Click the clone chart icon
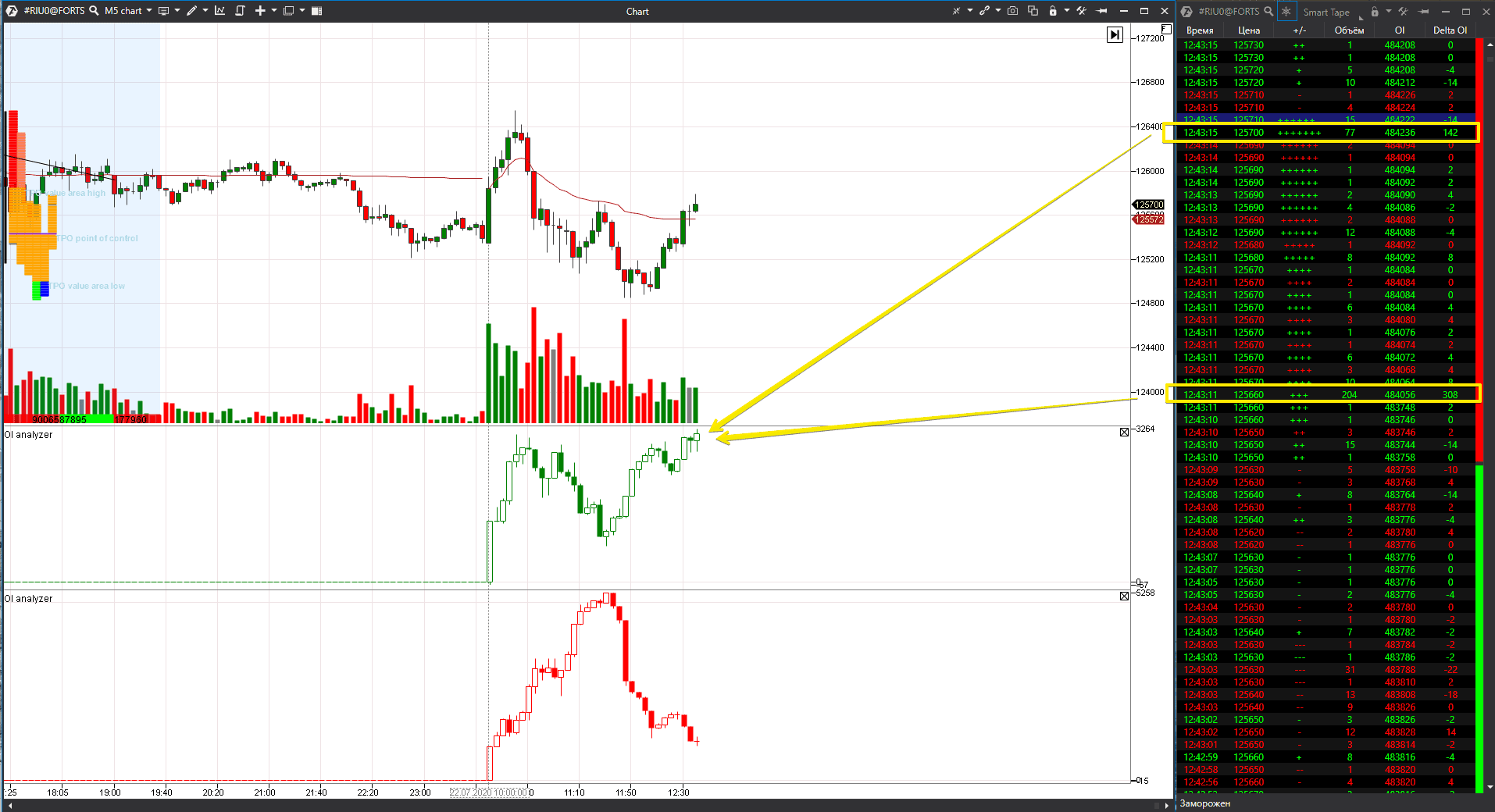 [x=1033, y=11]
